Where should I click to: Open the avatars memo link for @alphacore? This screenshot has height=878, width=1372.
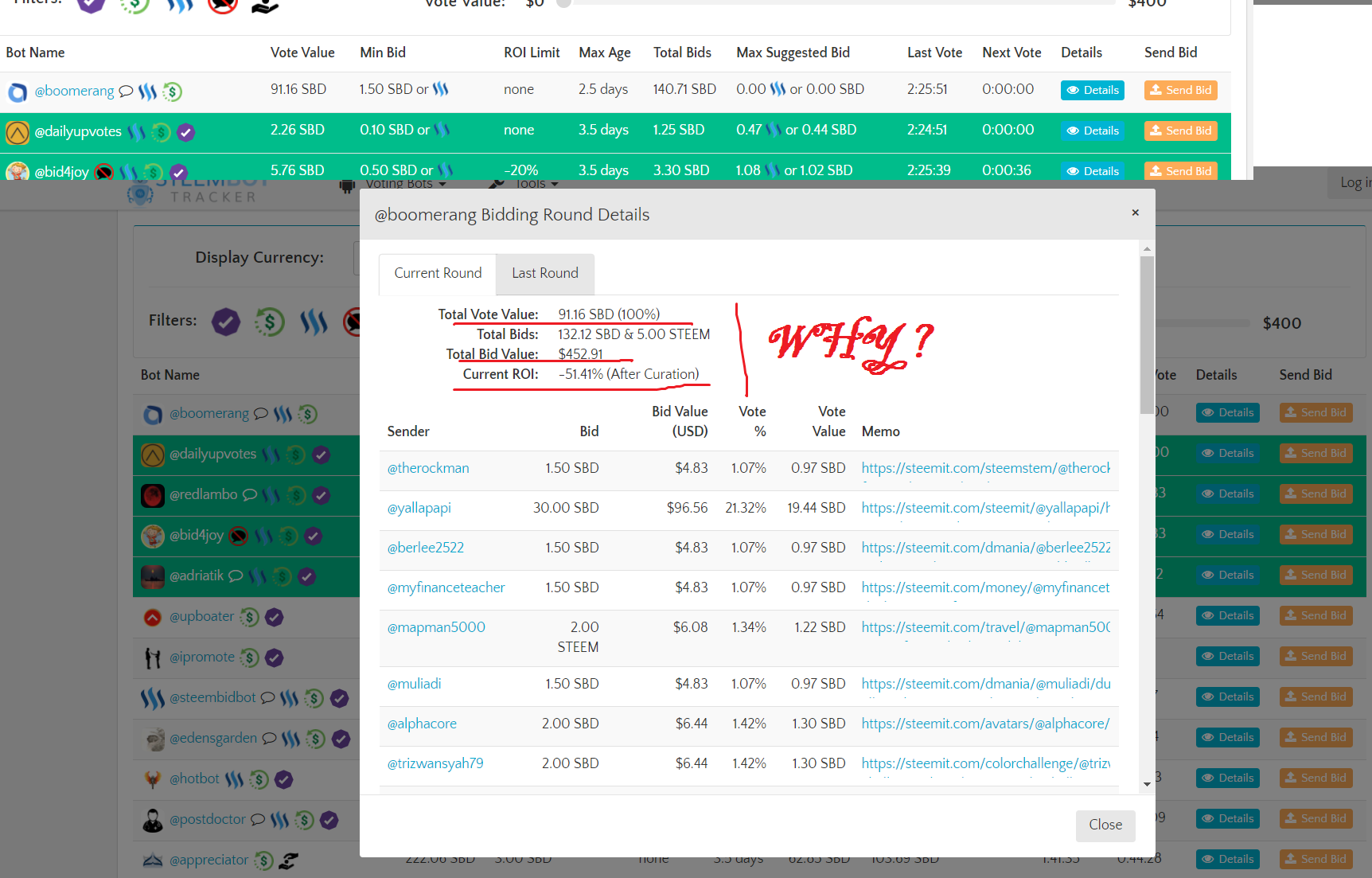click(x=985, y=724)
